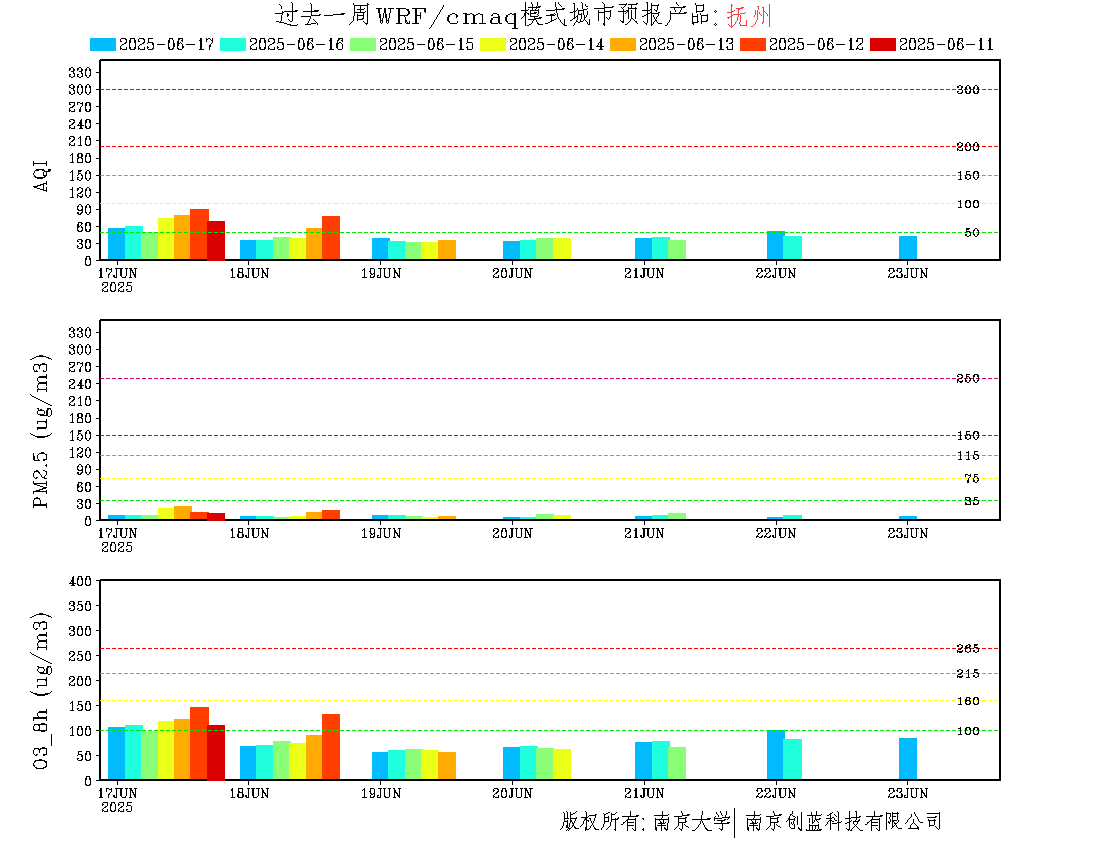Click the red city name 抚州 in title

(749, 15)
